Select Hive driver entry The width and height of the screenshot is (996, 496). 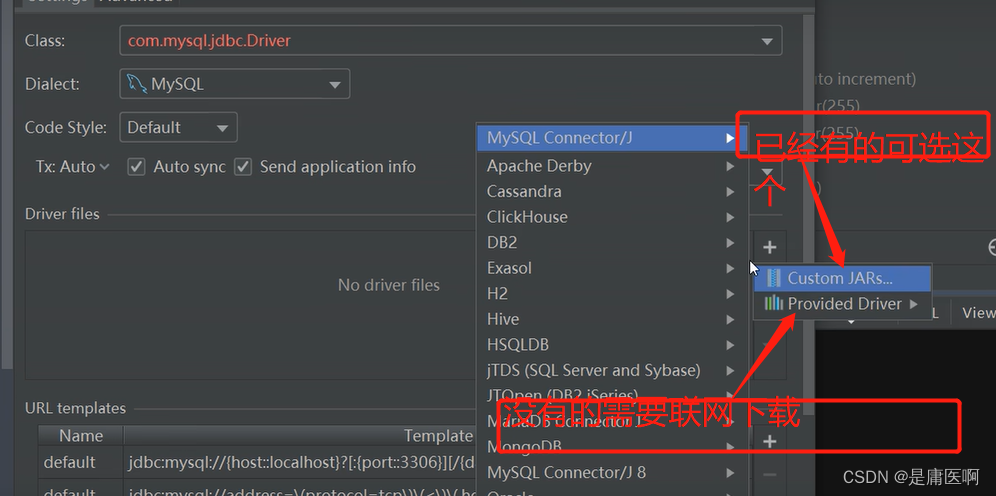[x=612, y=319]
